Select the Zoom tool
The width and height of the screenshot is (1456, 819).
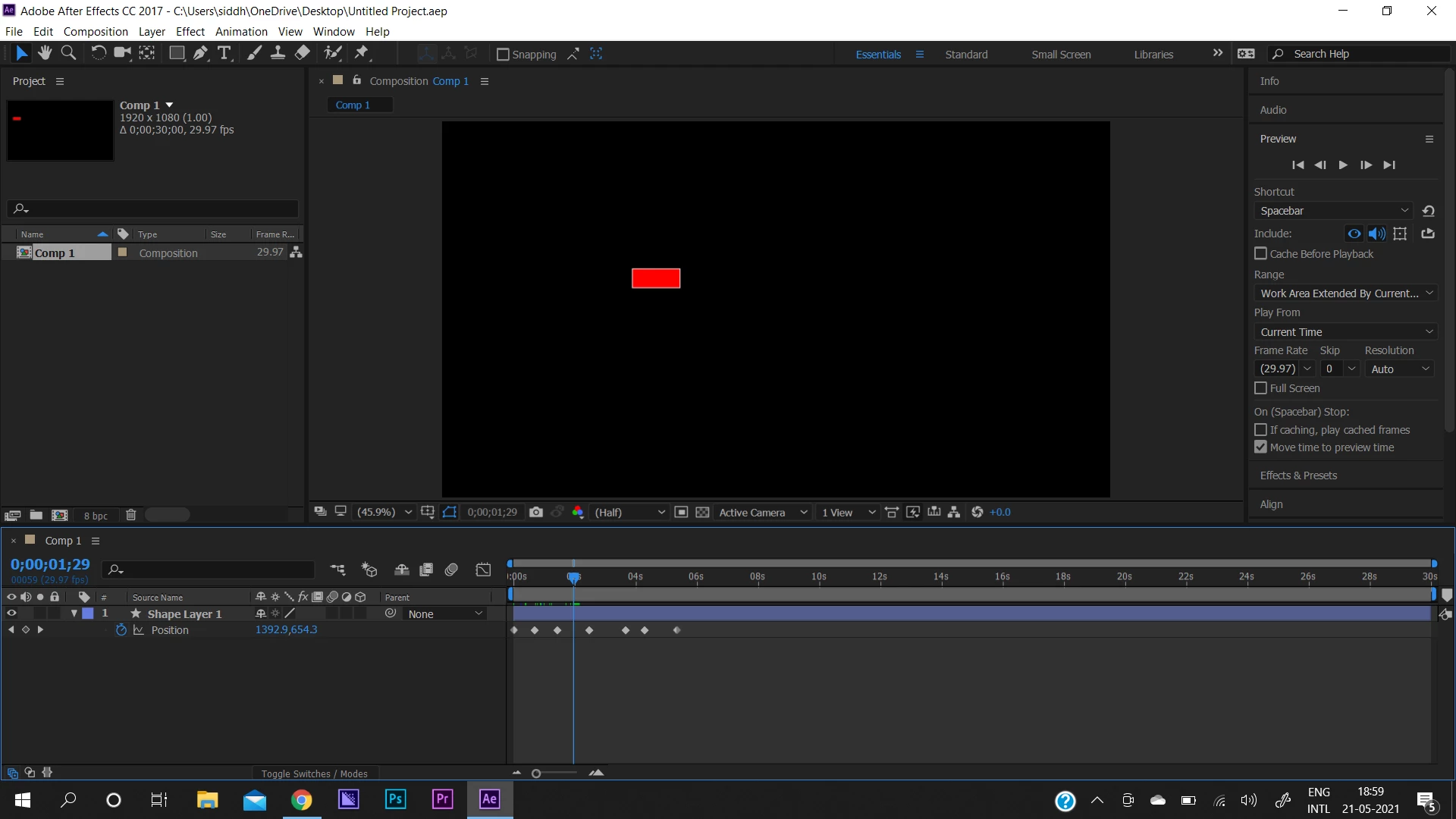pos(68,53)
